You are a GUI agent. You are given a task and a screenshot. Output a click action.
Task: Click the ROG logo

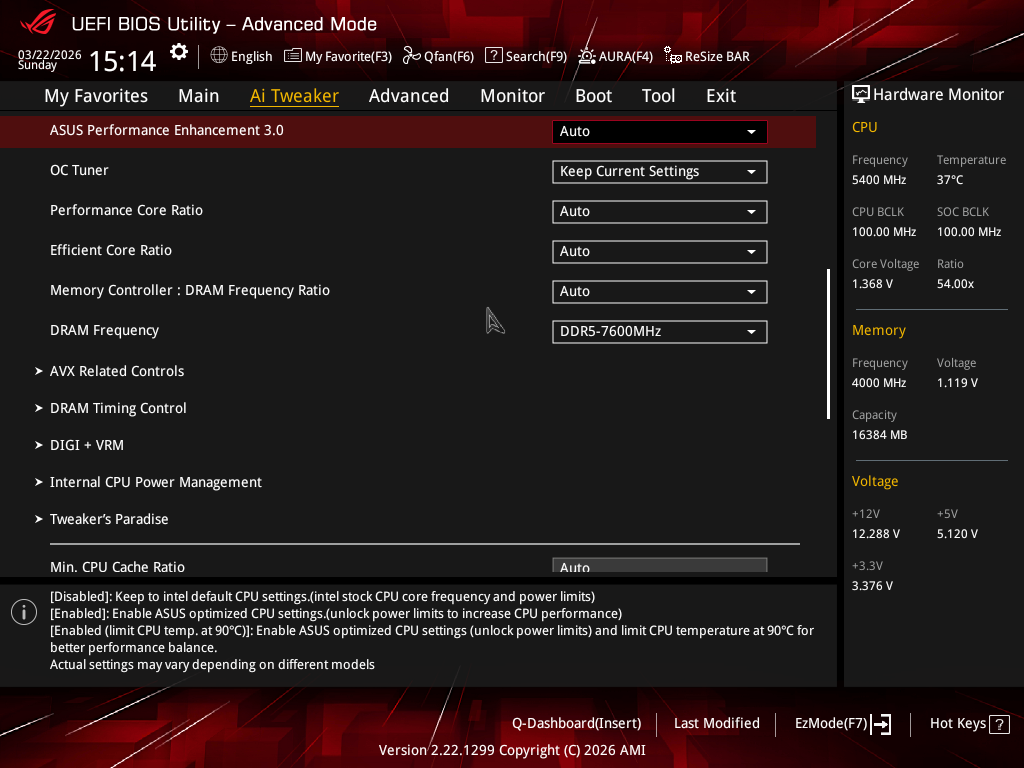(38, 23)
